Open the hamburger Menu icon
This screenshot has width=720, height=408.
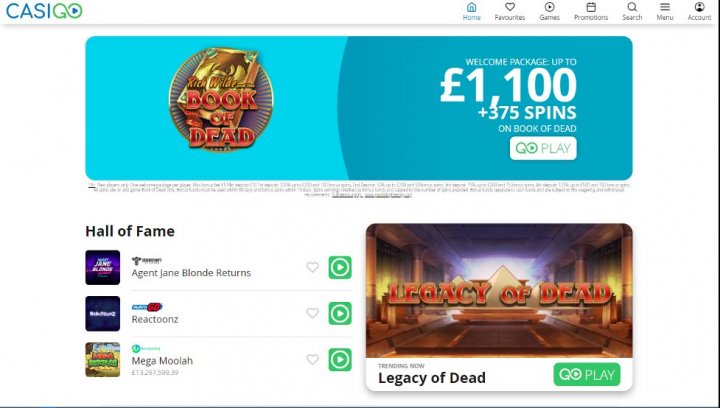(664, 7)
